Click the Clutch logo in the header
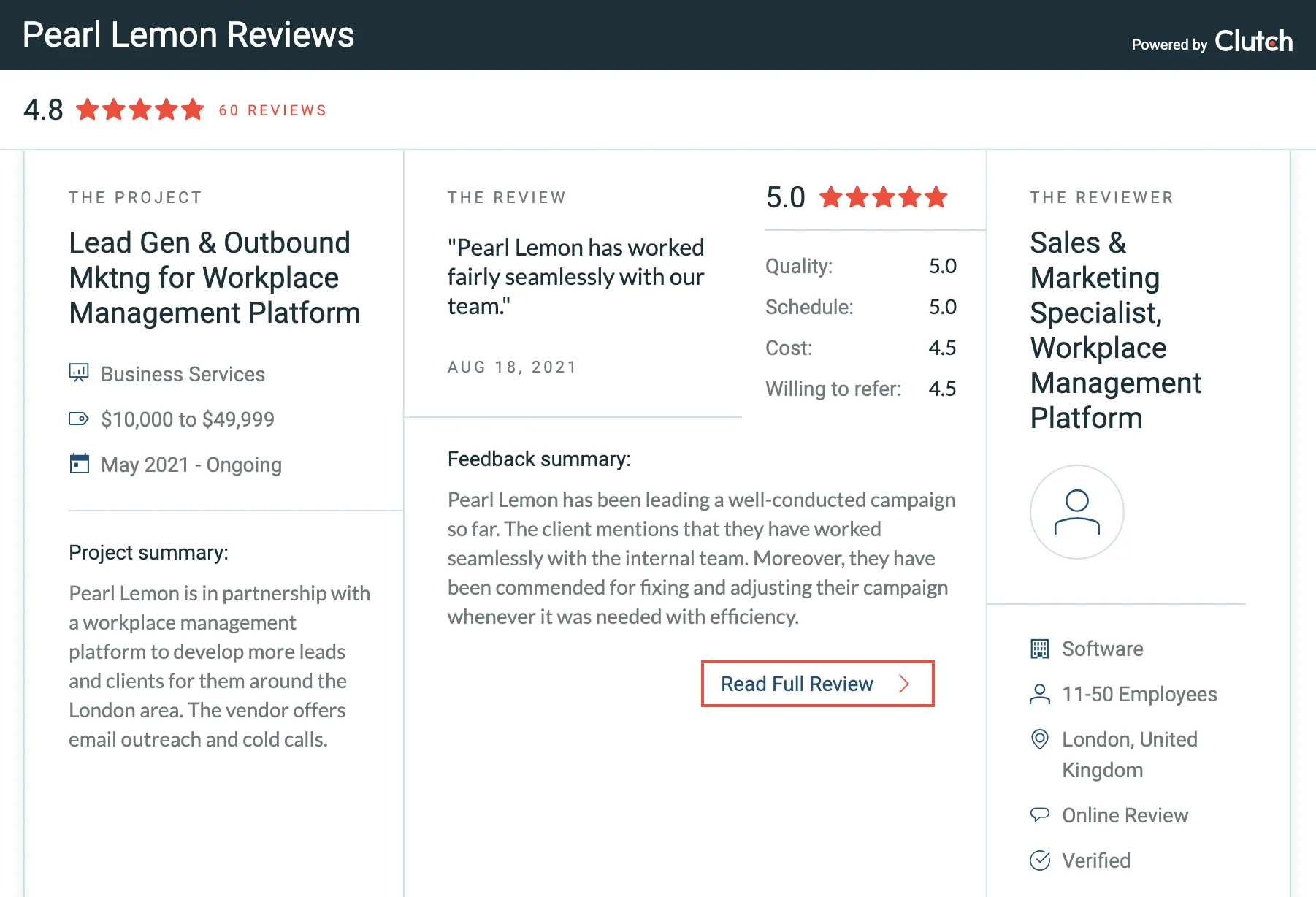This screenshot has width=1316, height=897. coord(1253,42)
